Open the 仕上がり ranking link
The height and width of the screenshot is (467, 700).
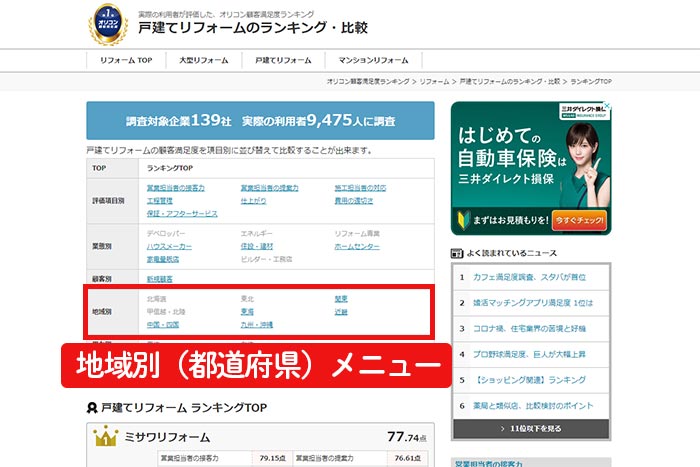click(253, 201)
